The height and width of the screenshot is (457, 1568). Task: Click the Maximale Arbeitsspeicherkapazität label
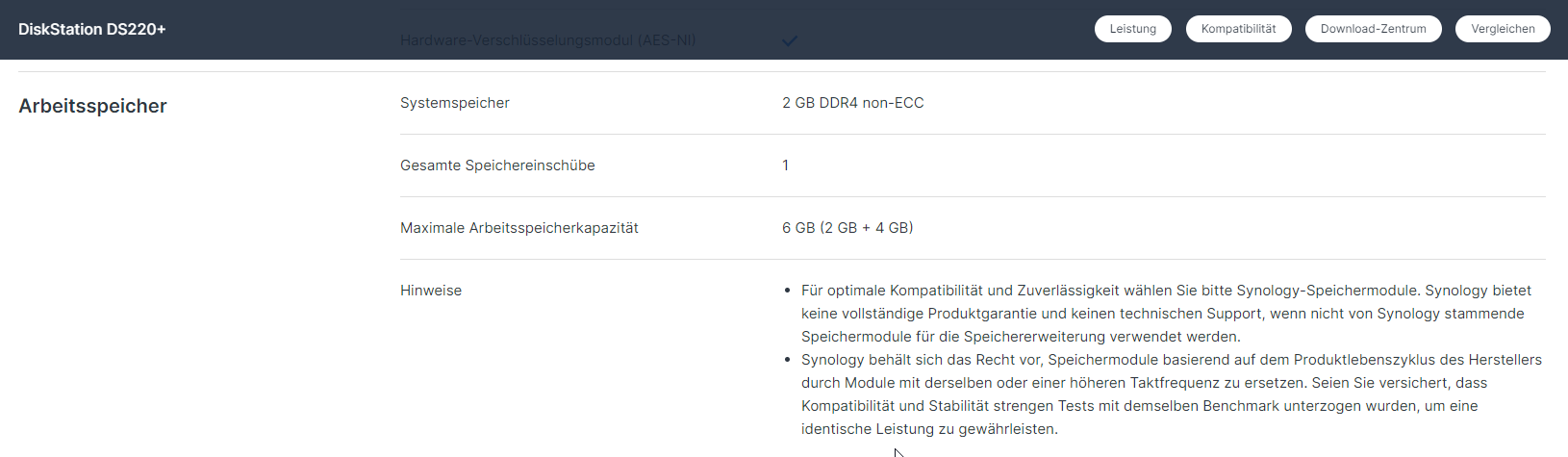tap(519, 228)
